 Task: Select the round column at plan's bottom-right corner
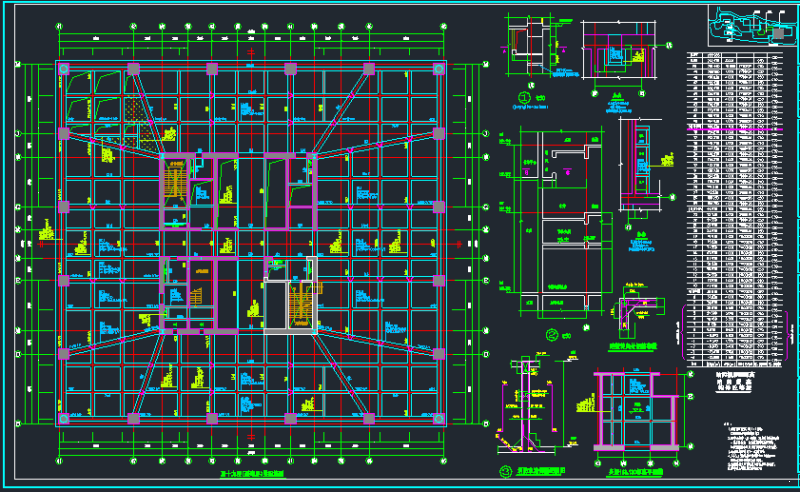point(438,419)
